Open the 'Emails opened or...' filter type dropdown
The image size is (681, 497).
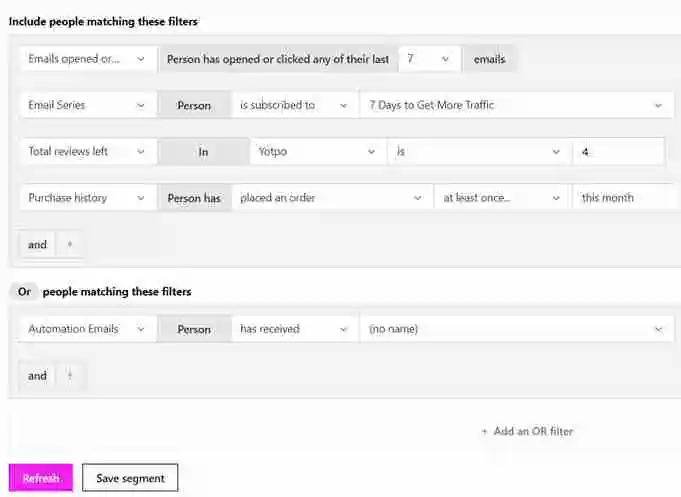[x=88, y=59]
